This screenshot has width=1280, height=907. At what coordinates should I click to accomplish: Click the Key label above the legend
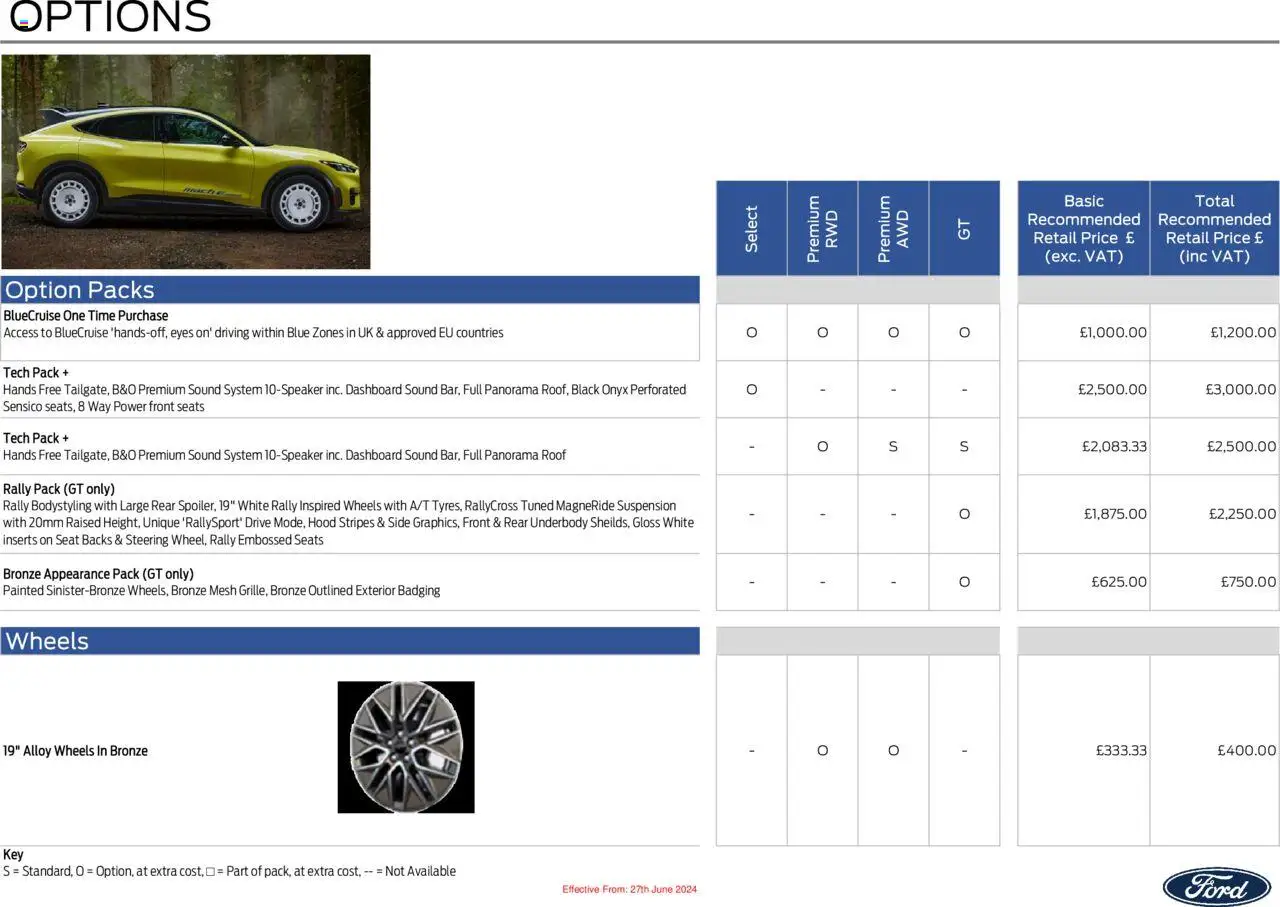point(13,855)
